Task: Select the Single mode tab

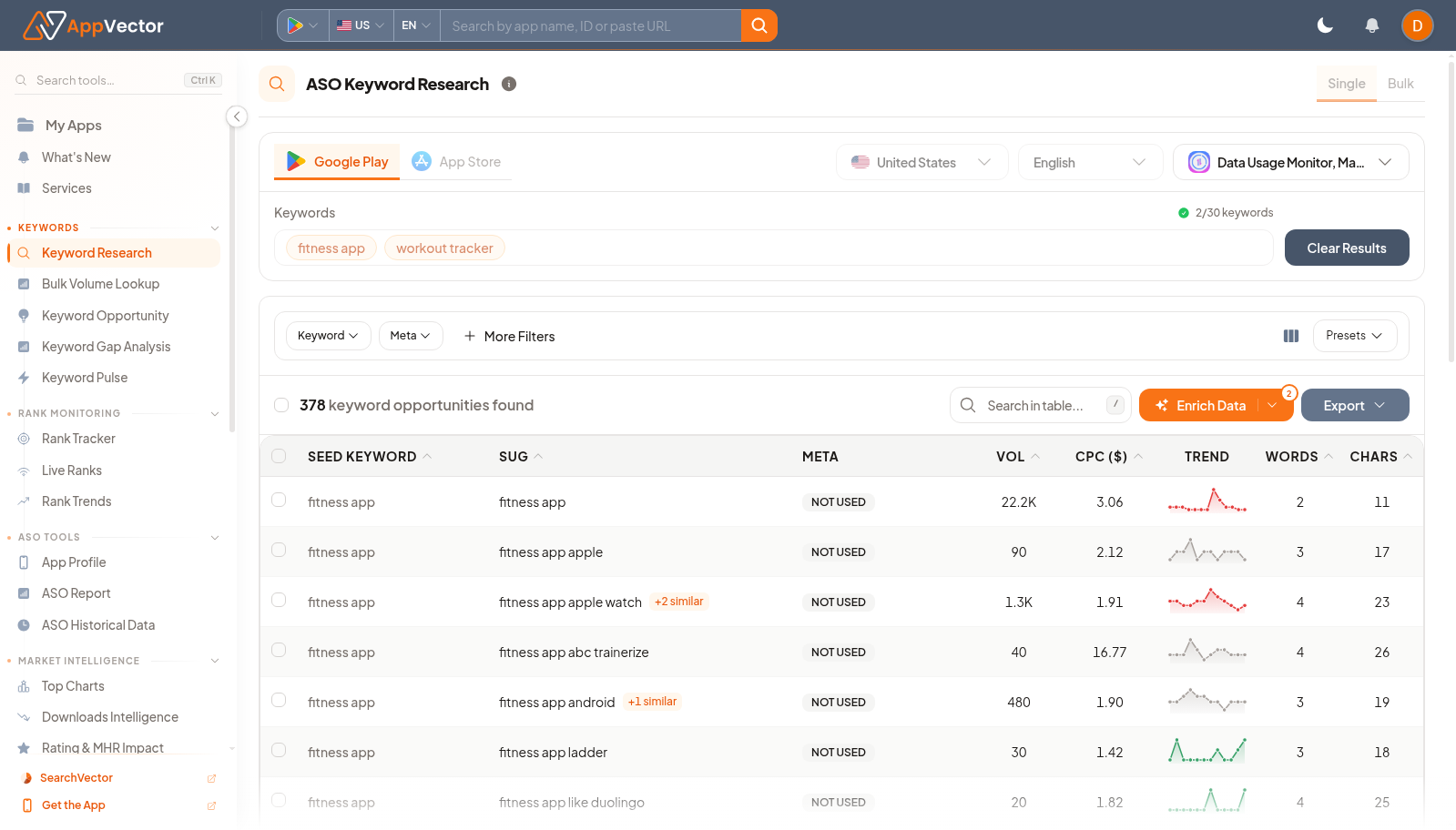Action: point(1346,84)
